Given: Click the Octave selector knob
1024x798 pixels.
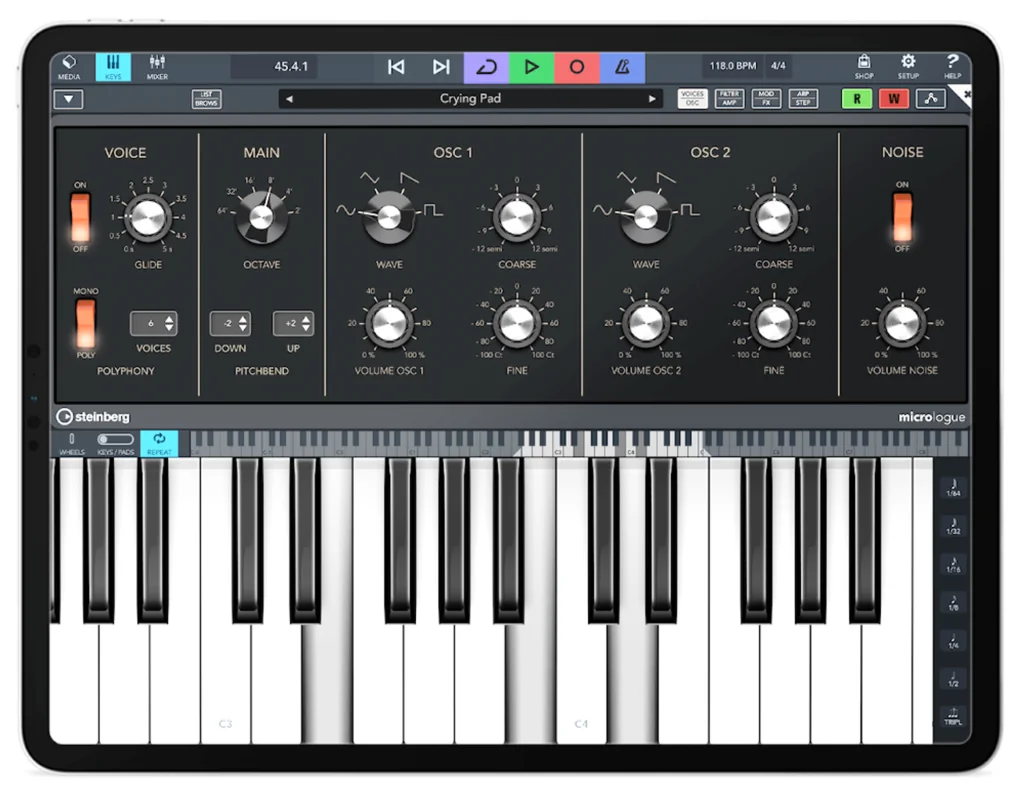Looking at the screenshot, I should tap(262, 217).
